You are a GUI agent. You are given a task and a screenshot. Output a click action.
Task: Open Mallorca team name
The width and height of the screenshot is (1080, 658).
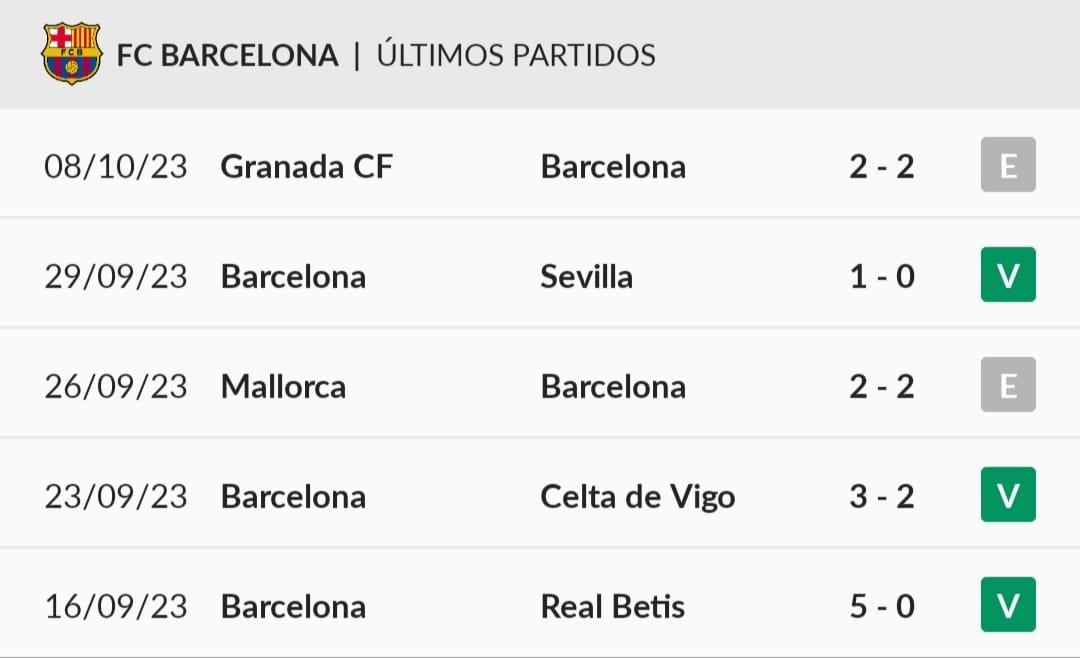point(283,387)
